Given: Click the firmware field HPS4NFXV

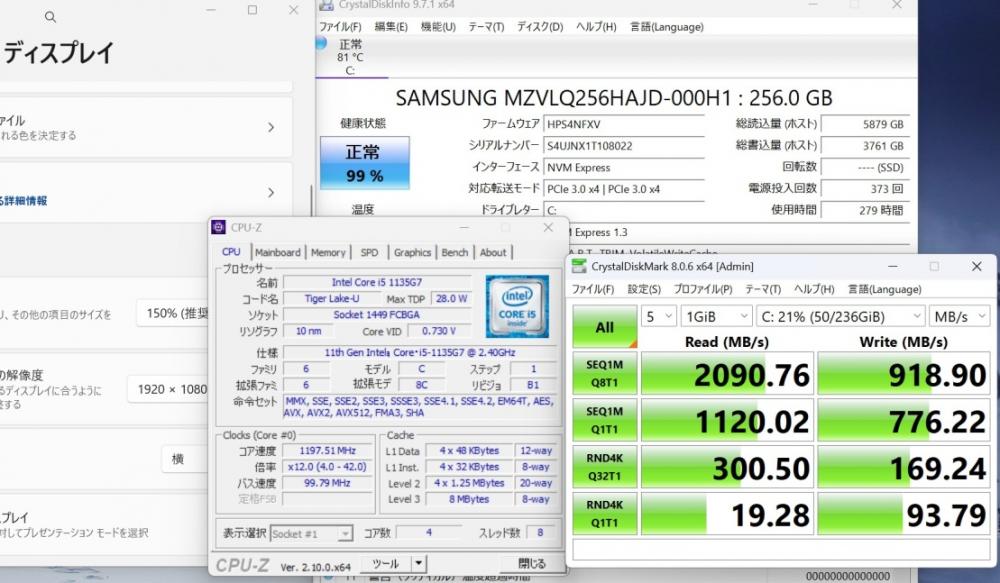Looking at the screenshot, I should (624, 124).
